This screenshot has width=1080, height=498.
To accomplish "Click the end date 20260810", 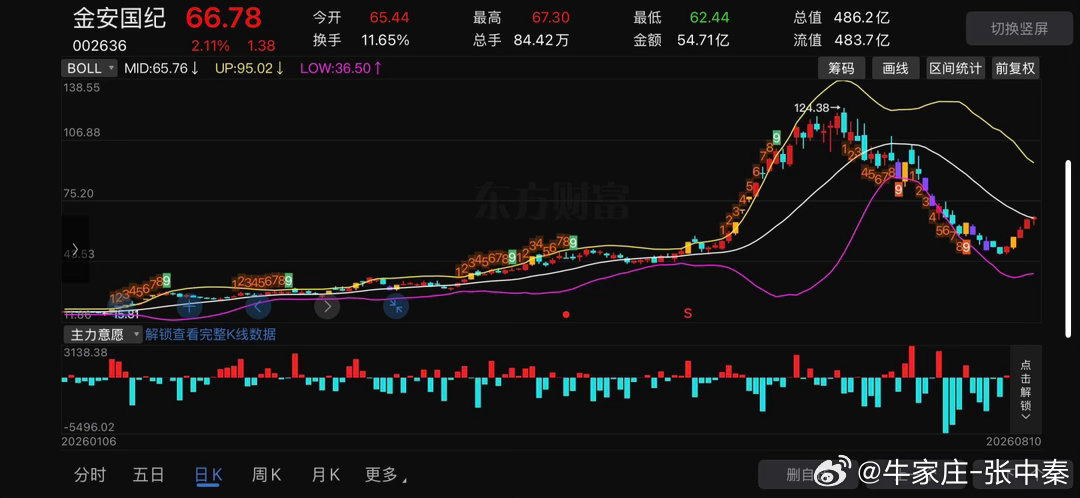I will click(x=1013, y=441).
